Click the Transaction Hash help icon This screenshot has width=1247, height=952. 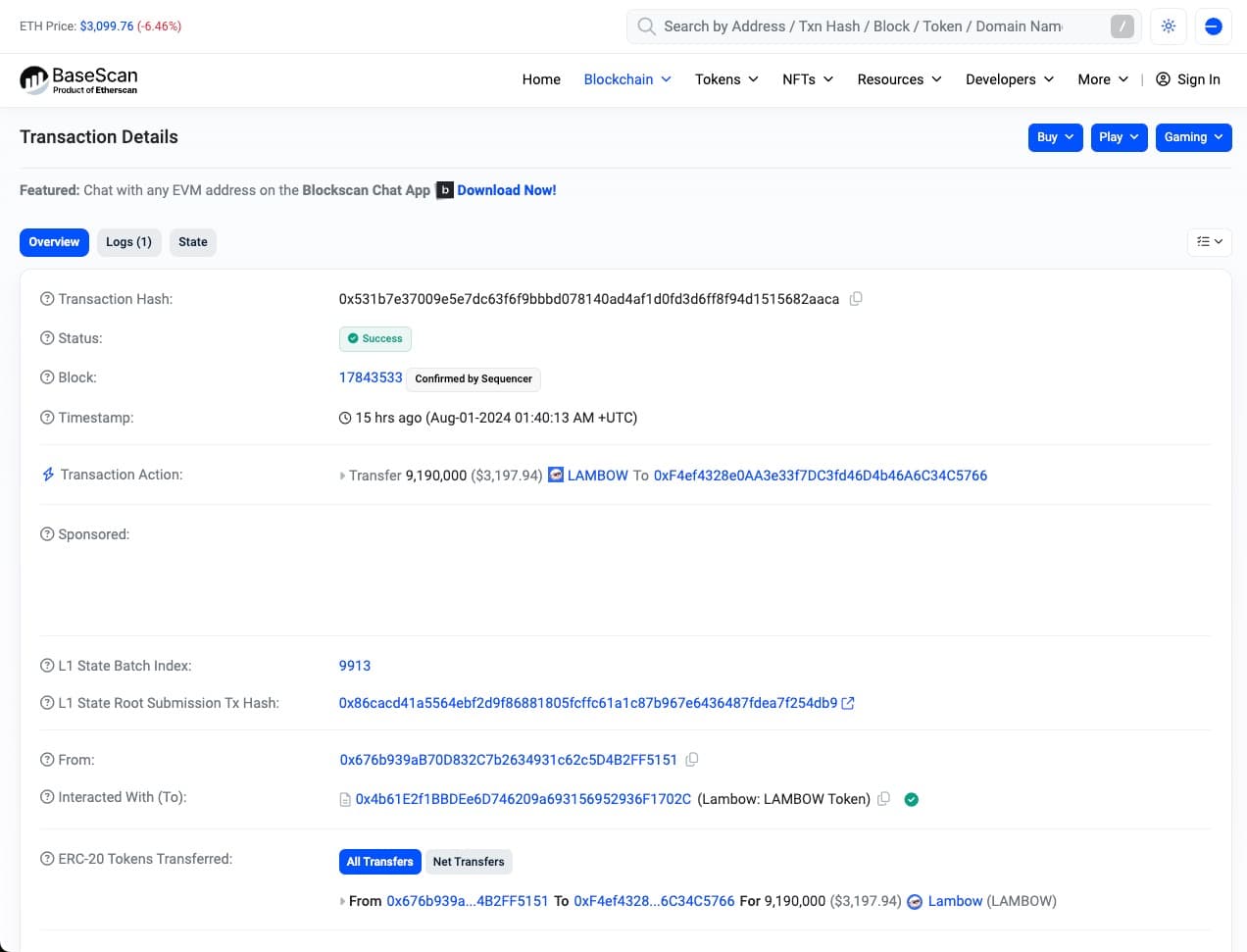point(47,299)
